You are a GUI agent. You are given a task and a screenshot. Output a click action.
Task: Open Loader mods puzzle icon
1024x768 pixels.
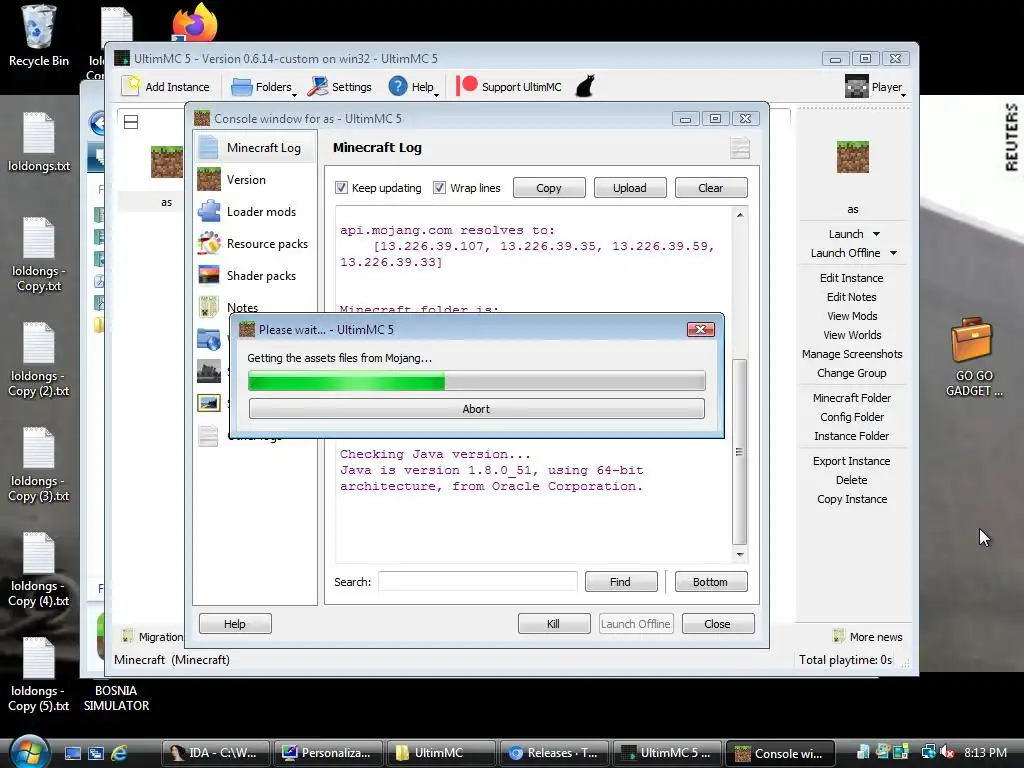pyautogui.click(x=209, y=212)
